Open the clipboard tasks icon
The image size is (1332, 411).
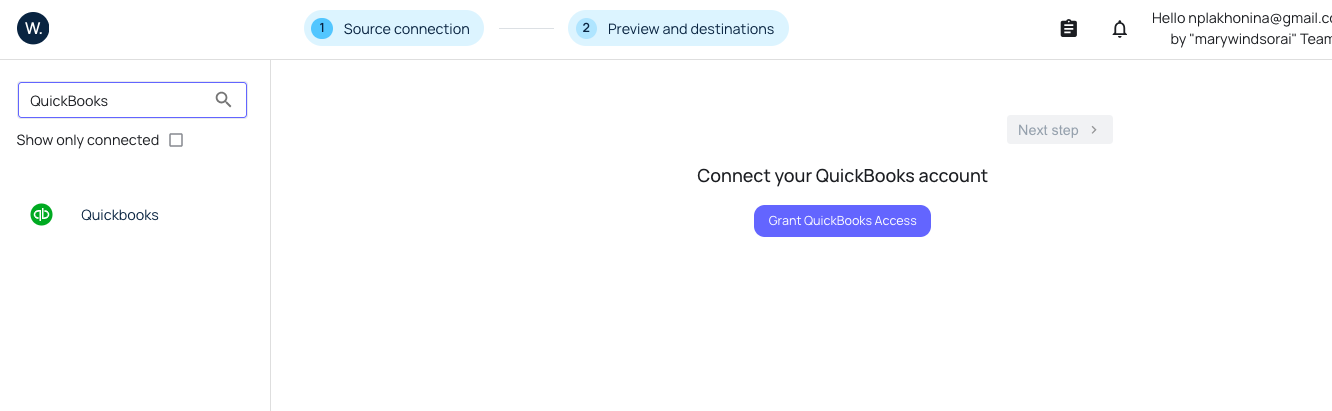click(1069, 29)
